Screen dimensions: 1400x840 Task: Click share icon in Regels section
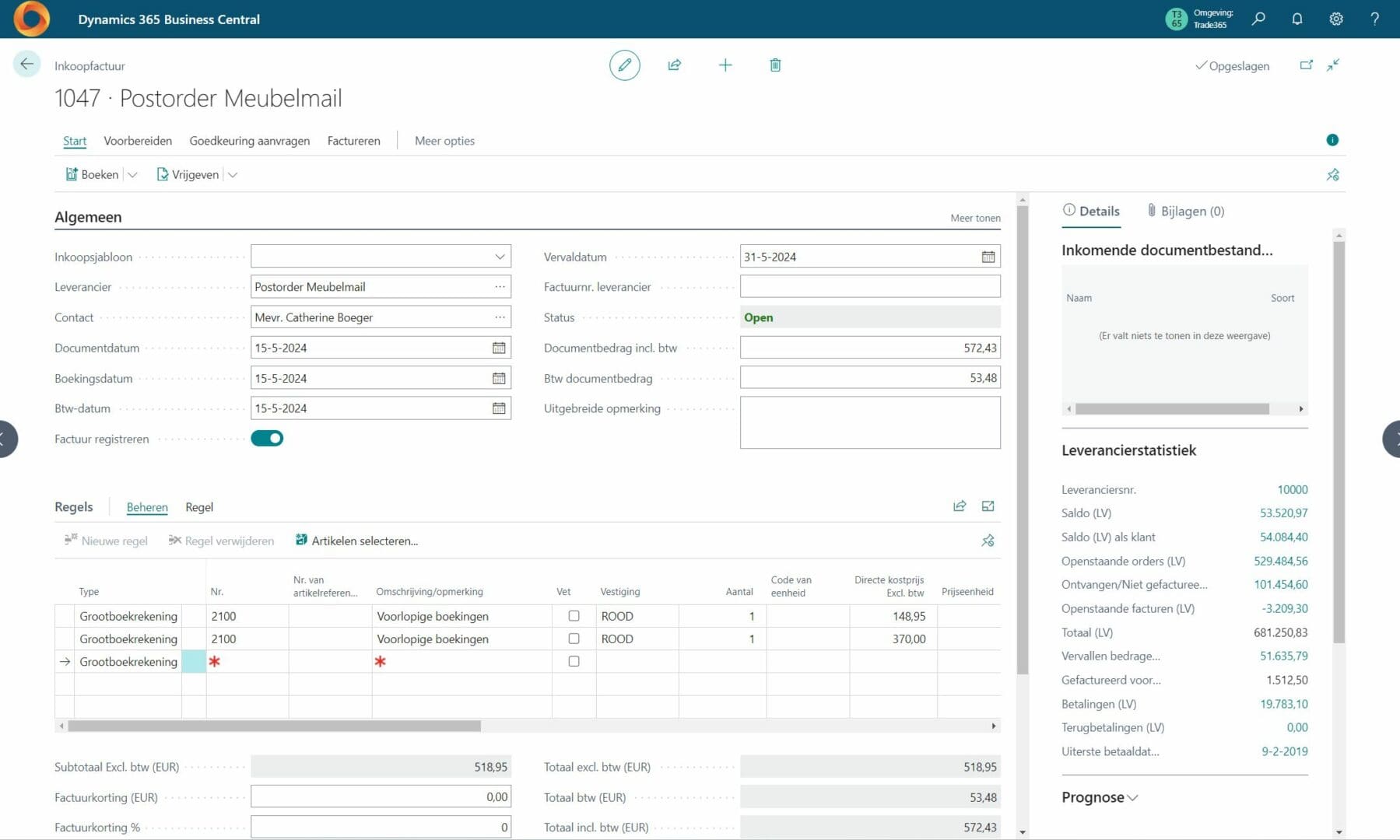click(960, 506)
